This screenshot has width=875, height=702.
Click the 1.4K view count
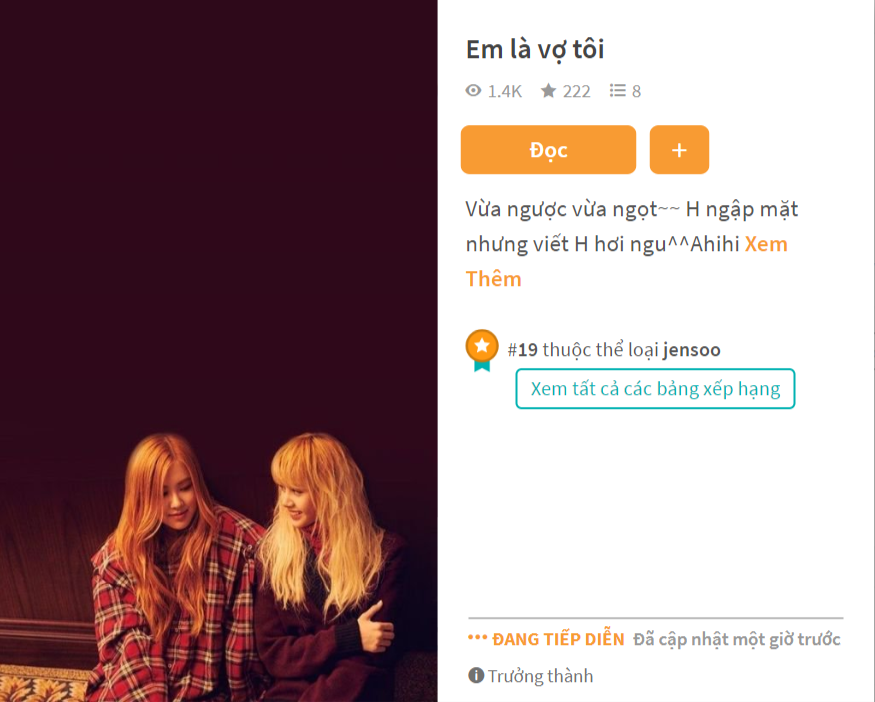[x=505, y=91]
